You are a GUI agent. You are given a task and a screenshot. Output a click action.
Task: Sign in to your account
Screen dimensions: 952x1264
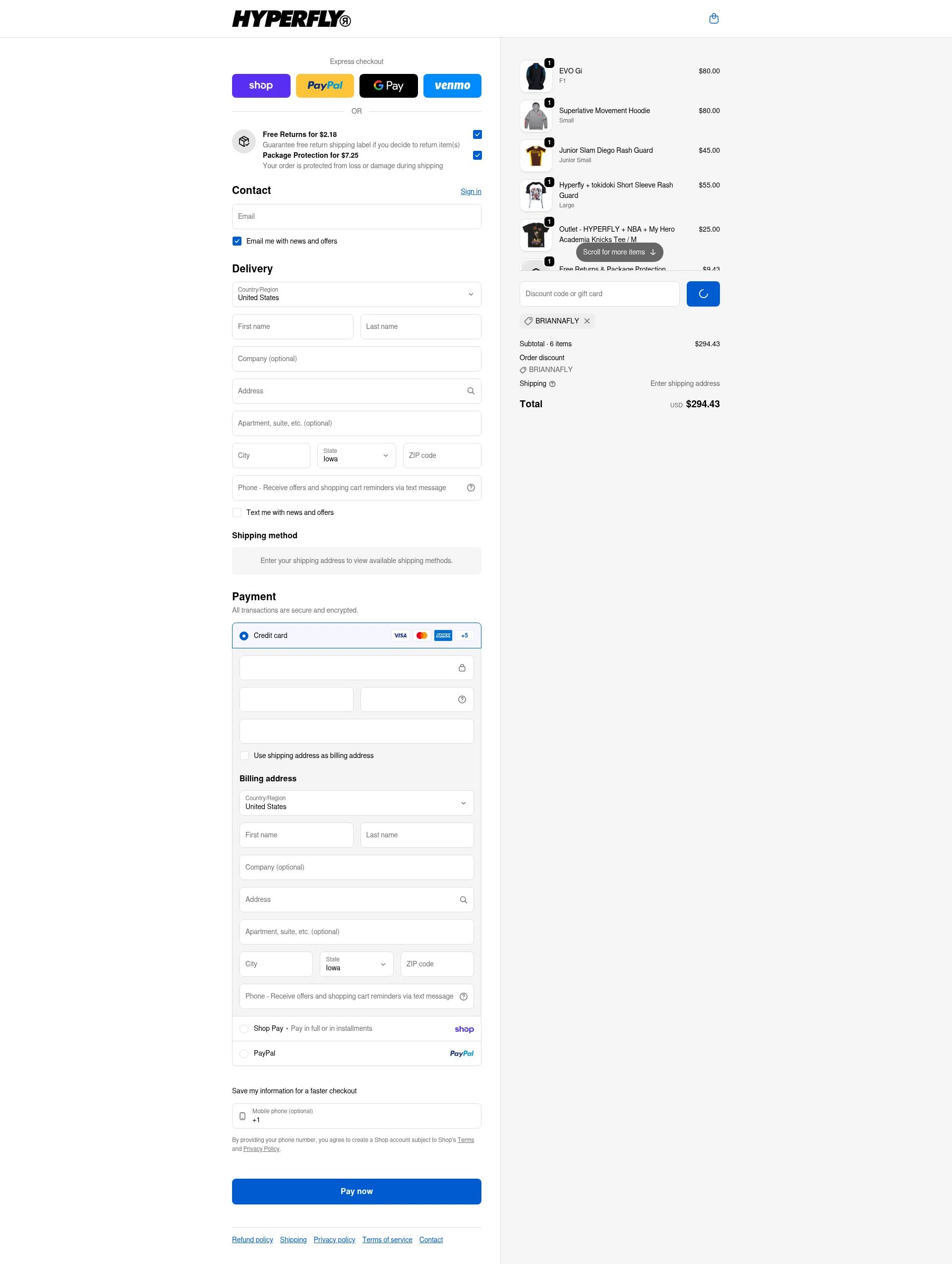[x=471, y=191]
